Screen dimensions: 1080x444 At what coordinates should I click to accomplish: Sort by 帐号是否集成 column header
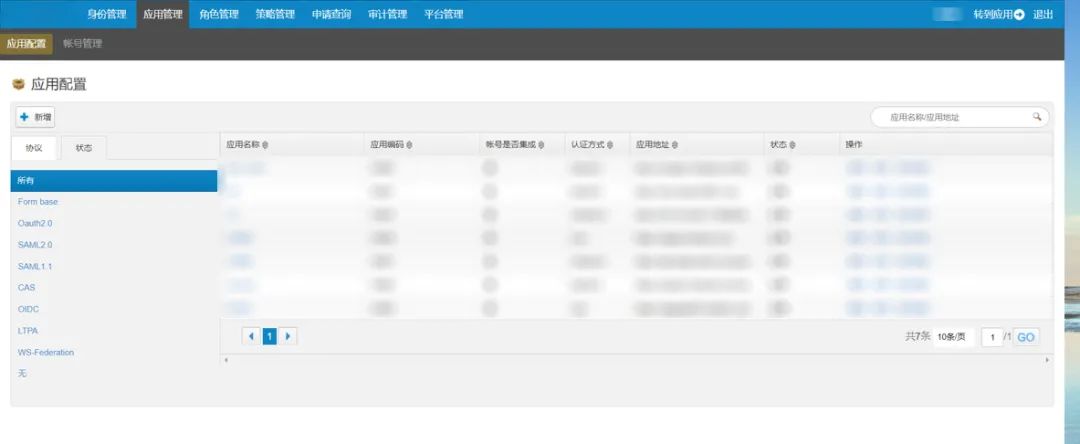point(515,145)
